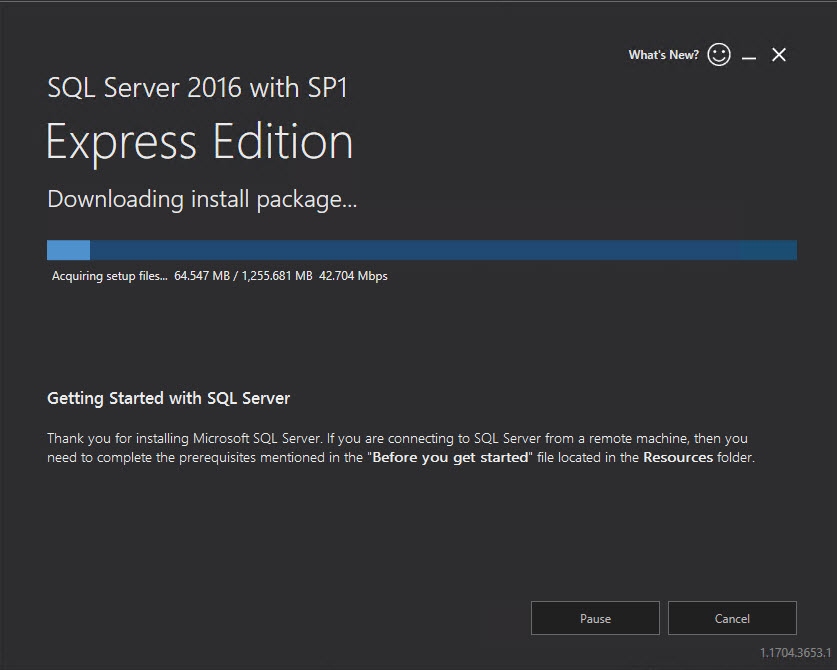Click the filled portion of the progress bar
837x670 pixels.
click(68, 250)
